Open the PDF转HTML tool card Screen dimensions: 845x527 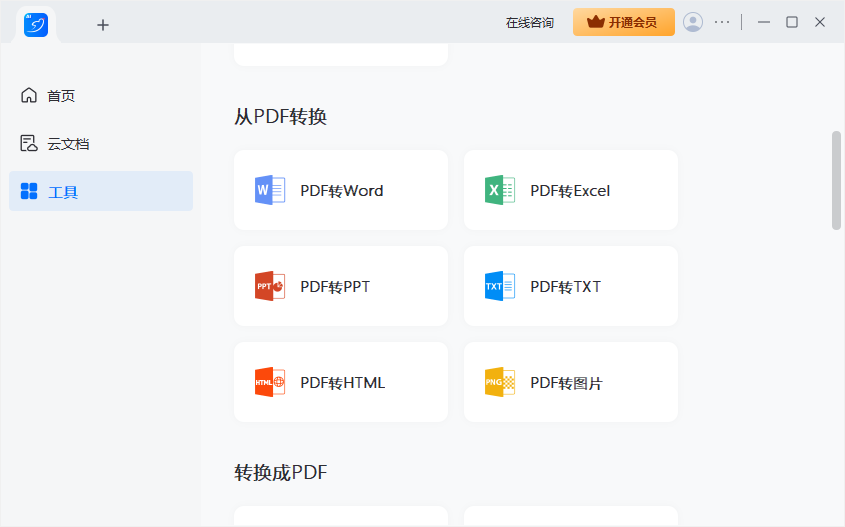pyautogui.click(x=341, y=382)
